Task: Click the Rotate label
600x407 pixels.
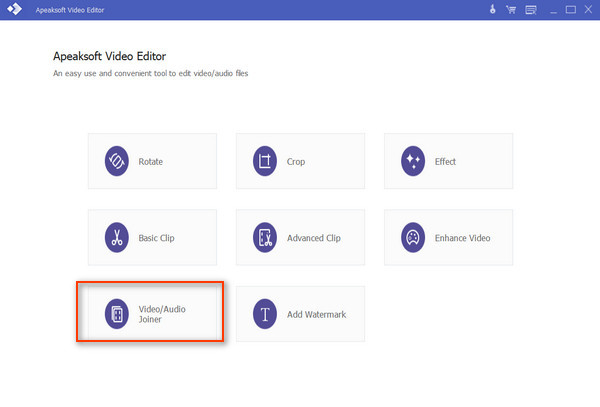Action: coord(150,162)
